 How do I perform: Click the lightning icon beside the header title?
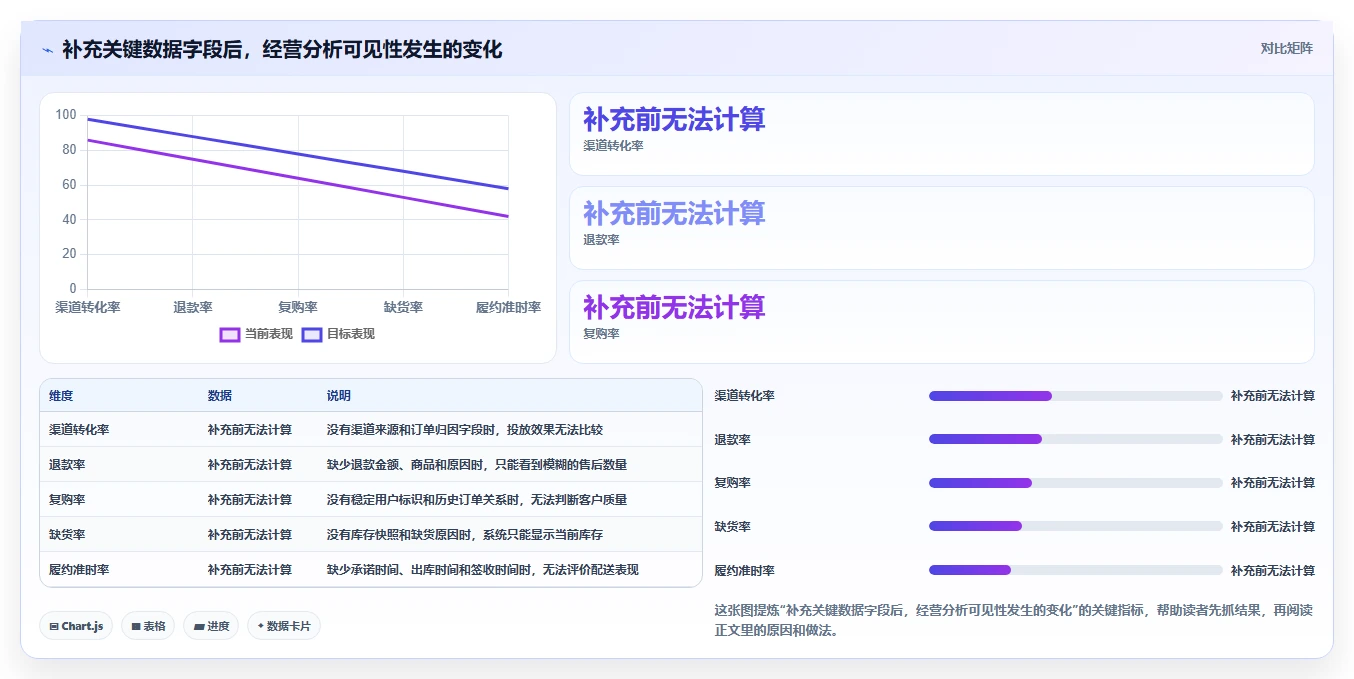[47, 50]
